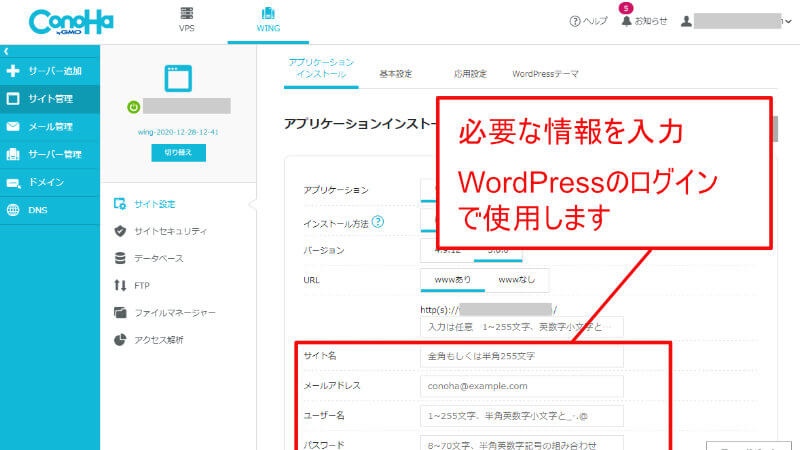The image size is (800, 450).
Task: Click the メール管理 envelope icon
Action: (13, 127)
